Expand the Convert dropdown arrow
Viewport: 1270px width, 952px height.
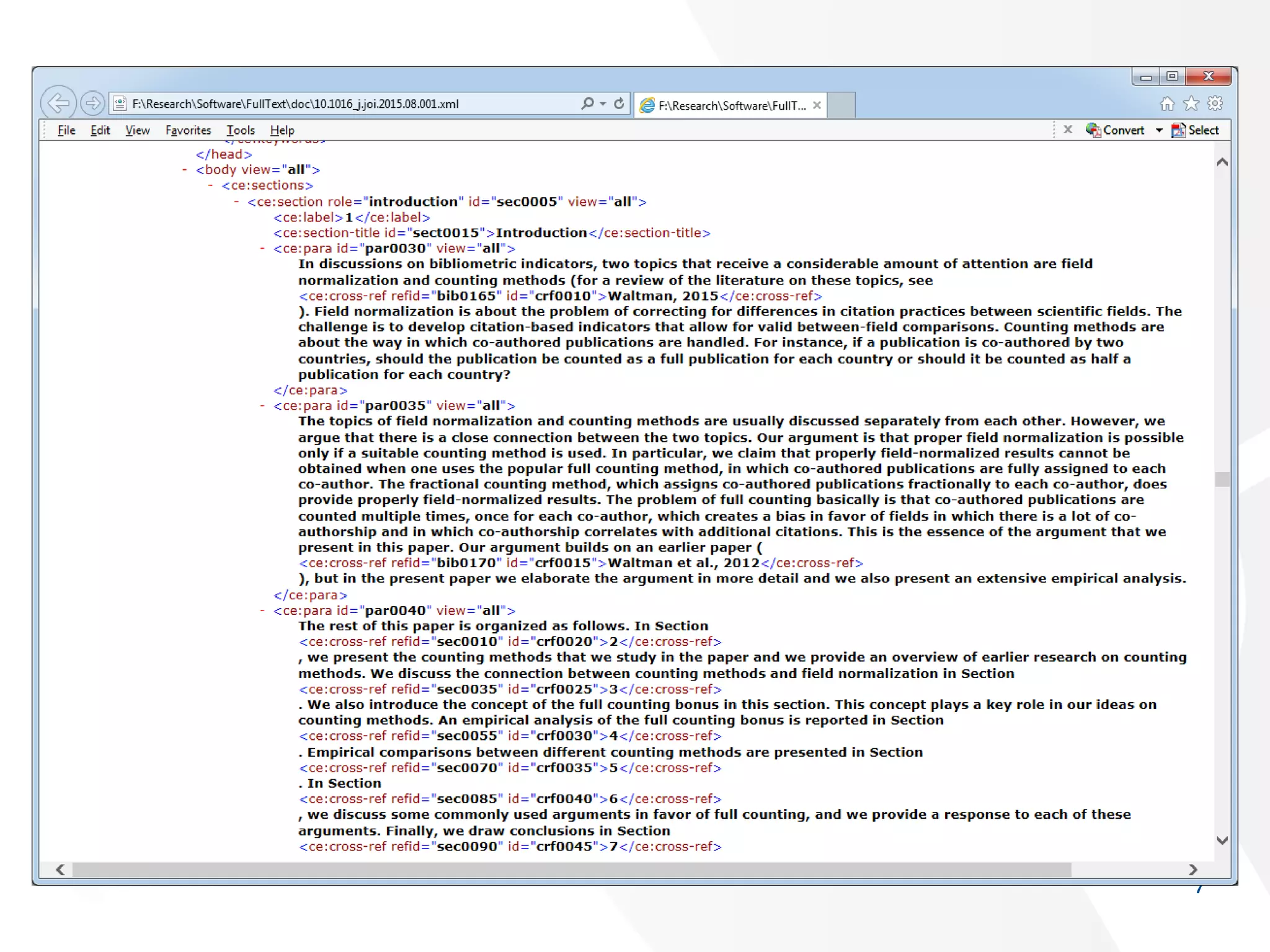(x=1158, y=130)
